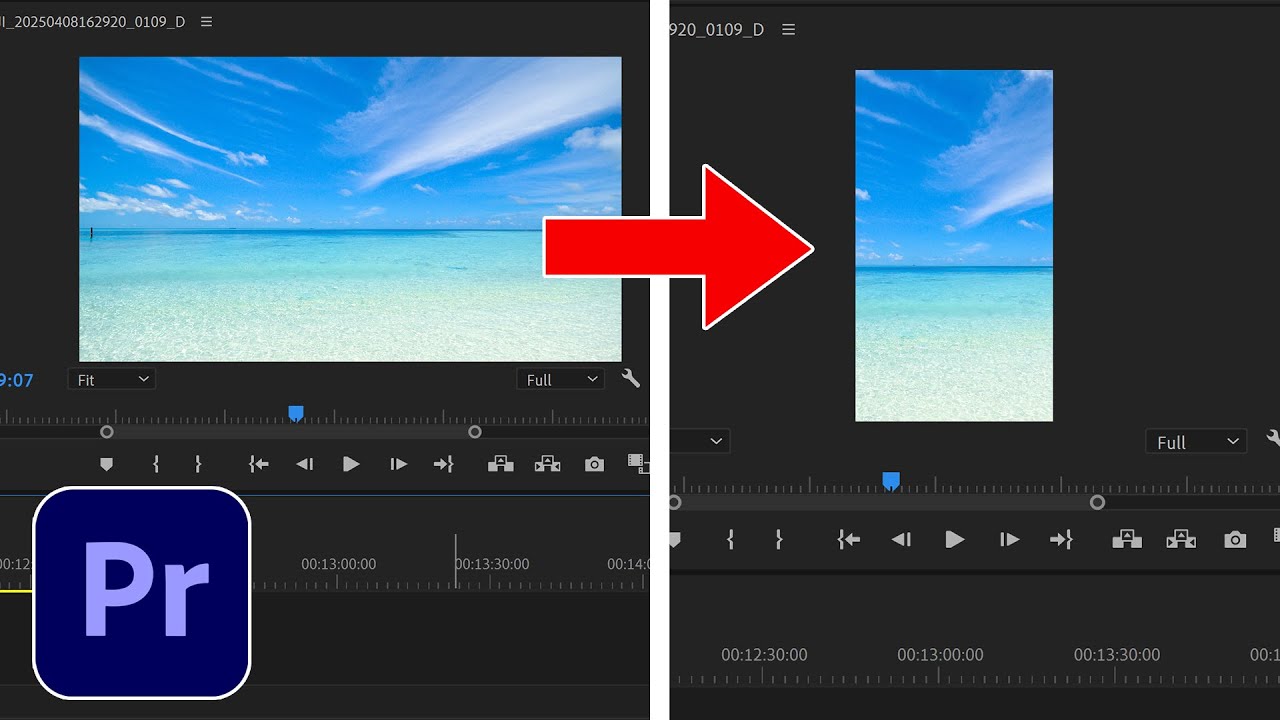Click left panel title ending 162920_0109_D
The width and height of the screenshot is (1280, 720).
tap(93, 22)
